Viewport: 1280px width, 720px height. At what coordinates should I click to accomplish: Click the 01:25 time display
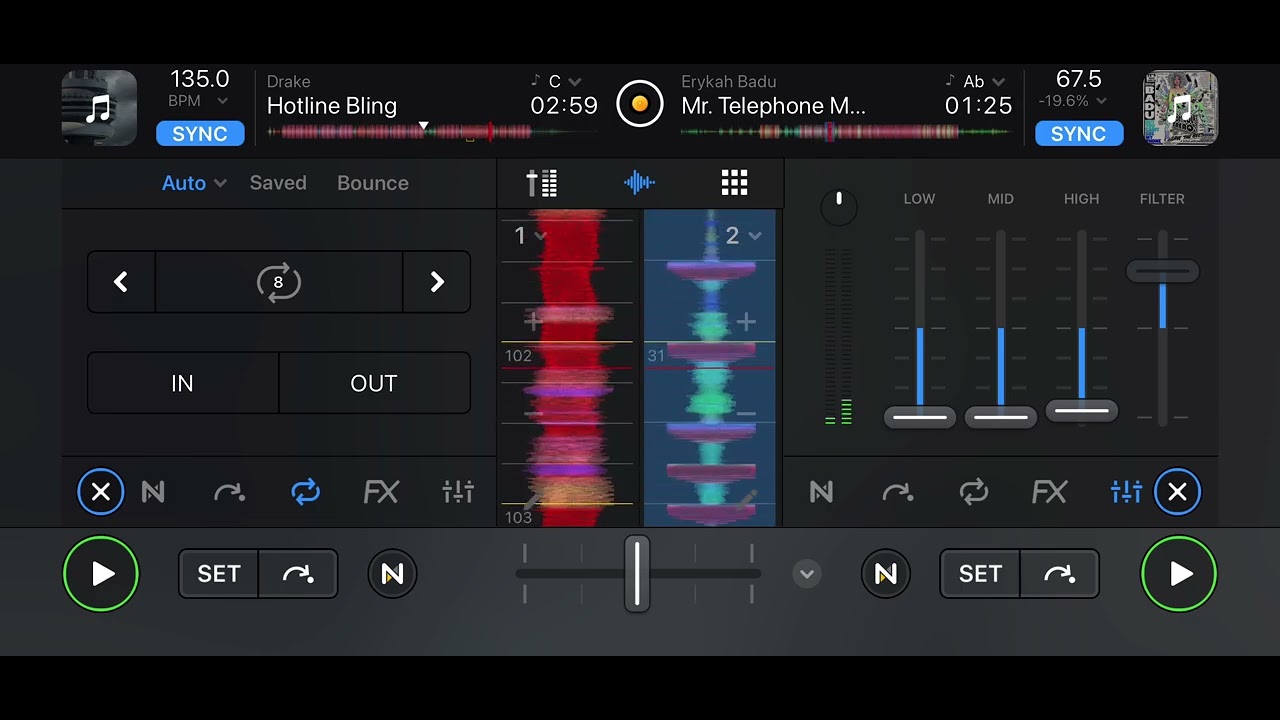click(x=978, y=106)
